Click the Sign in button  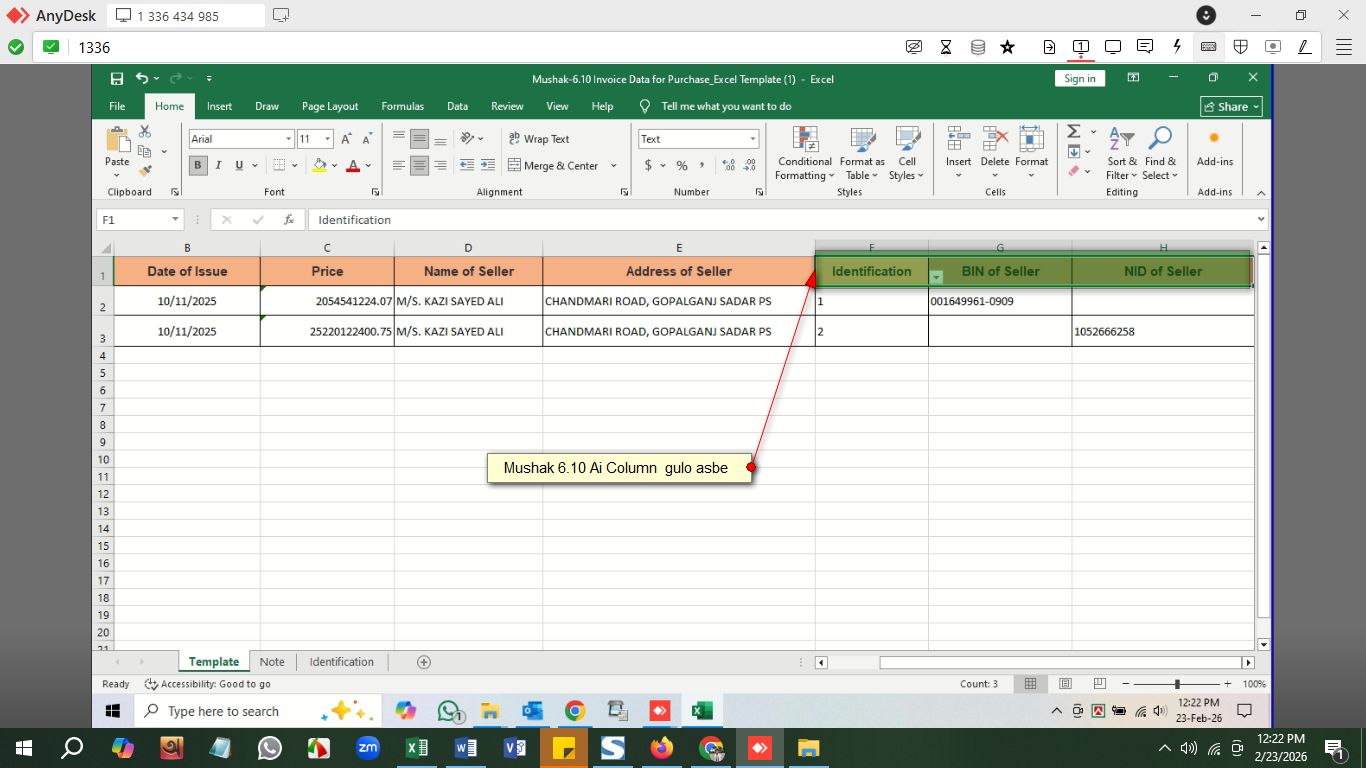point(1079,79)
